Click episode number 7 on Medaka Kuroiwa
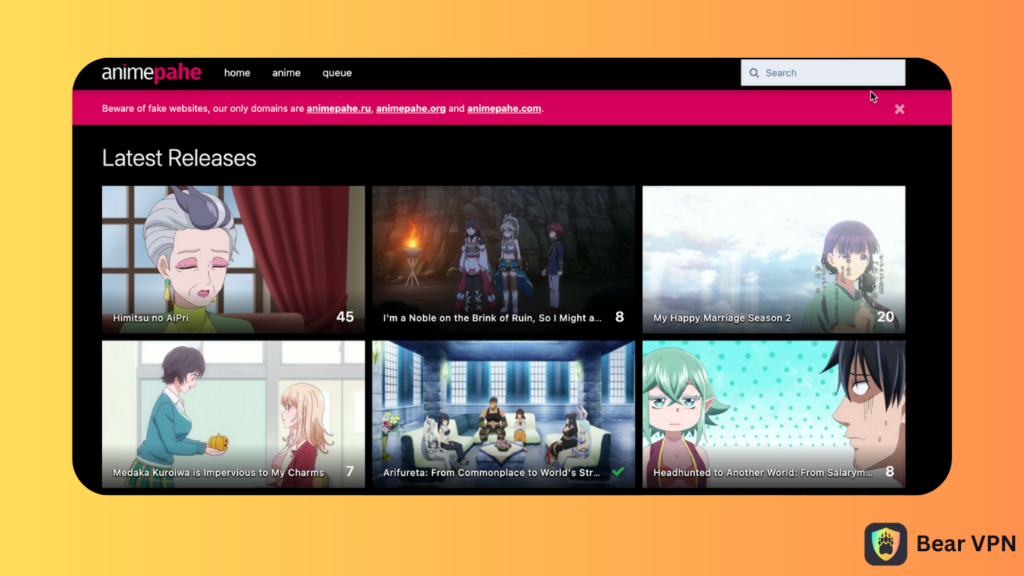 click(x=350, y=472)
